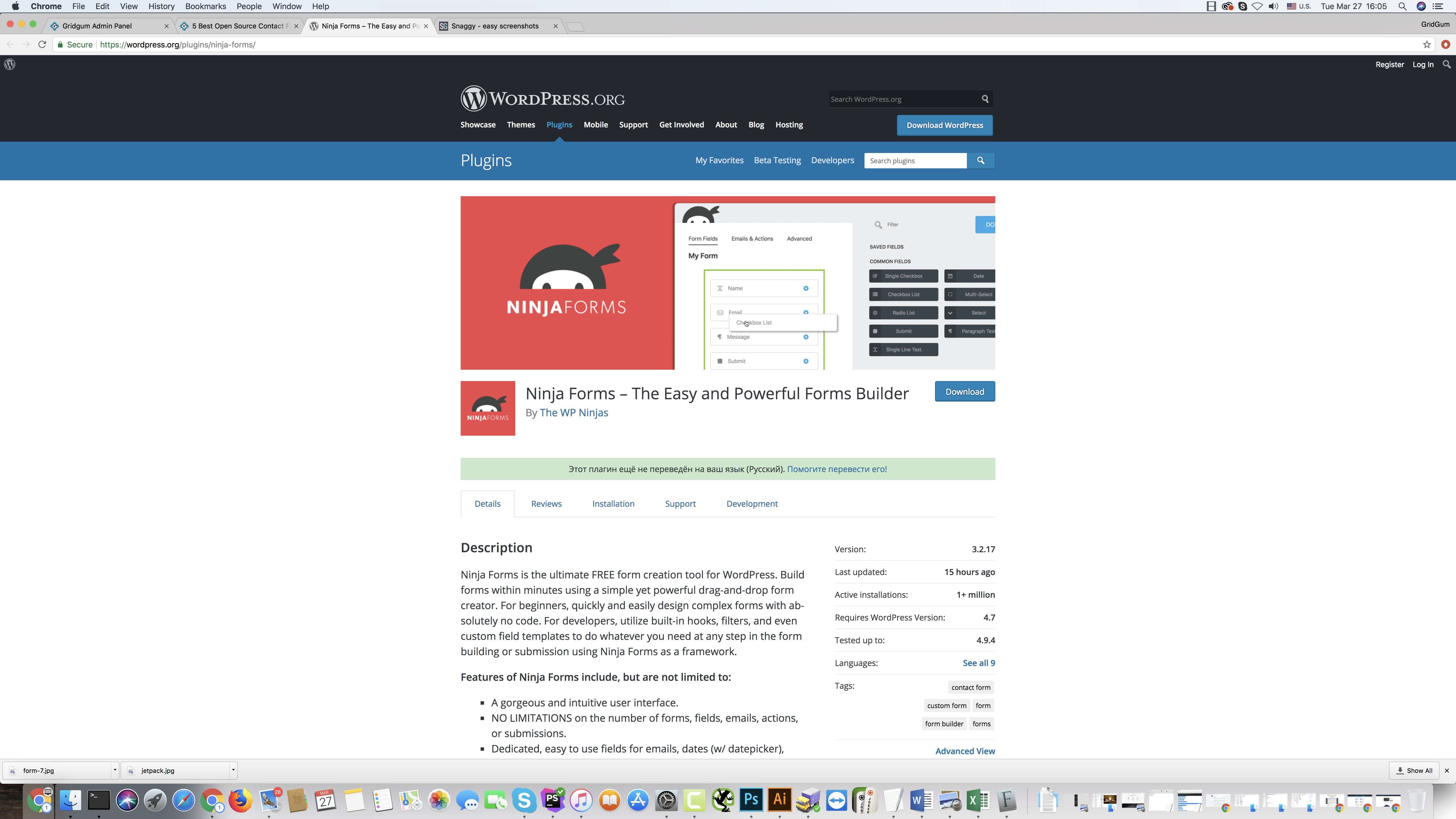Open the Chrome History menu
The image size is (1456, 819).
161,6
